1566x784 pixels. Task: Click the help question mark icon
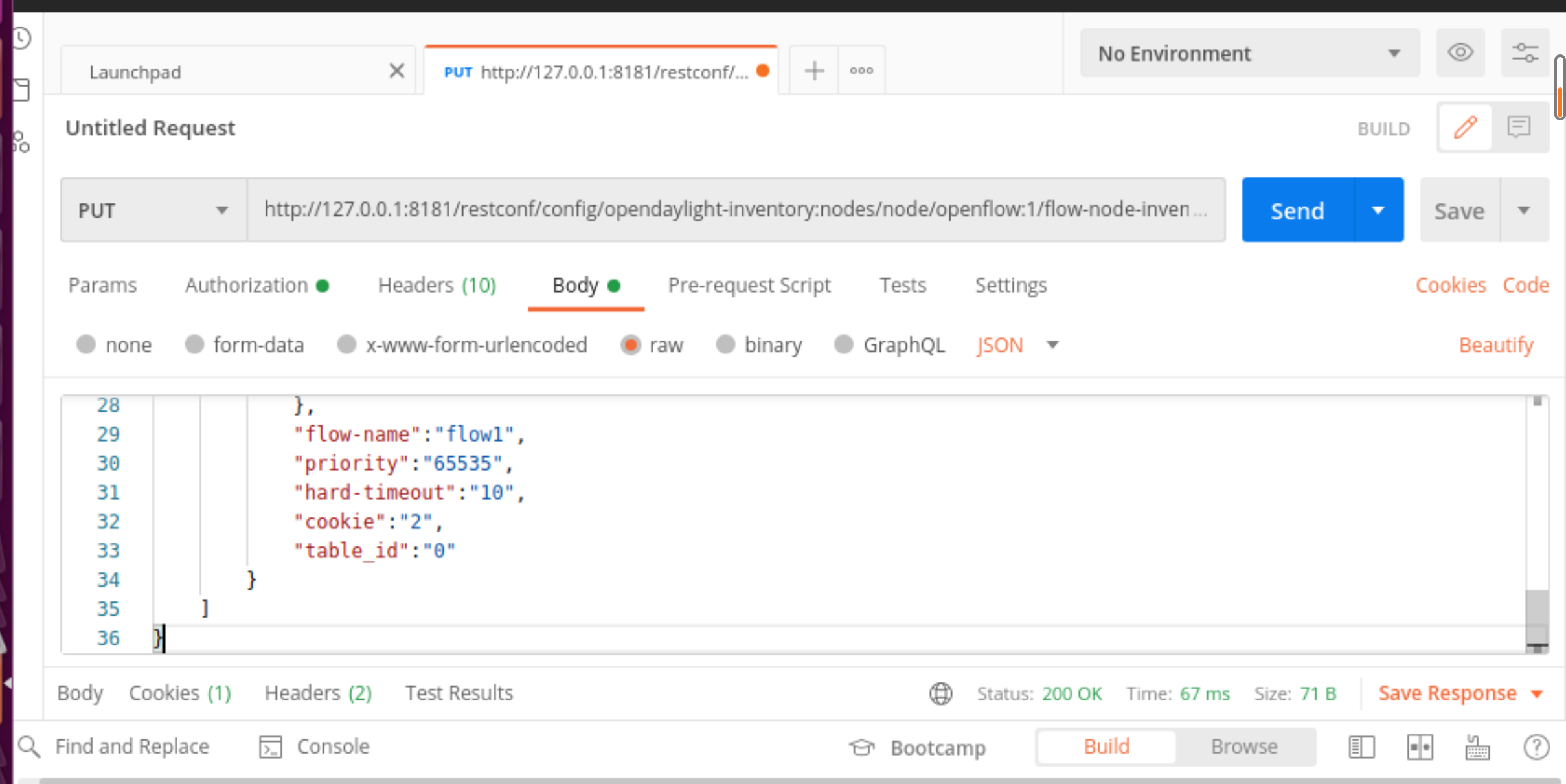click(x=1536, y=747)
